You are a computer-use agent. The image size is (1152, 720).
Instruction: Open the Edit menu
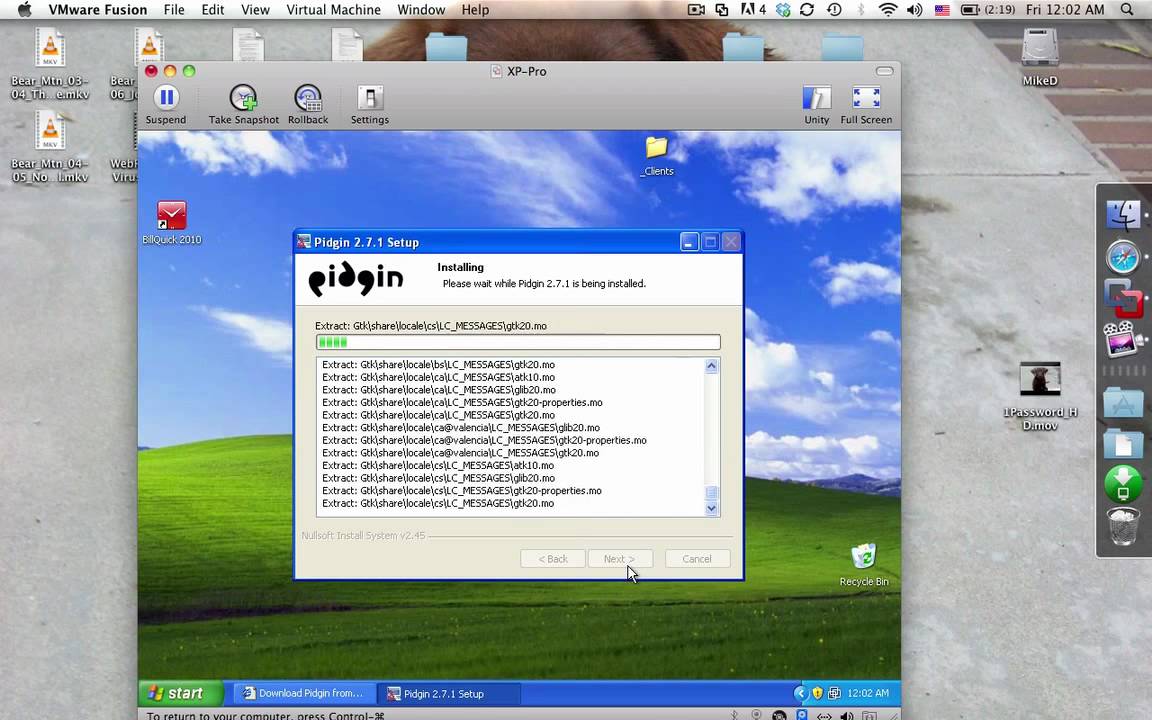point(213,10)
